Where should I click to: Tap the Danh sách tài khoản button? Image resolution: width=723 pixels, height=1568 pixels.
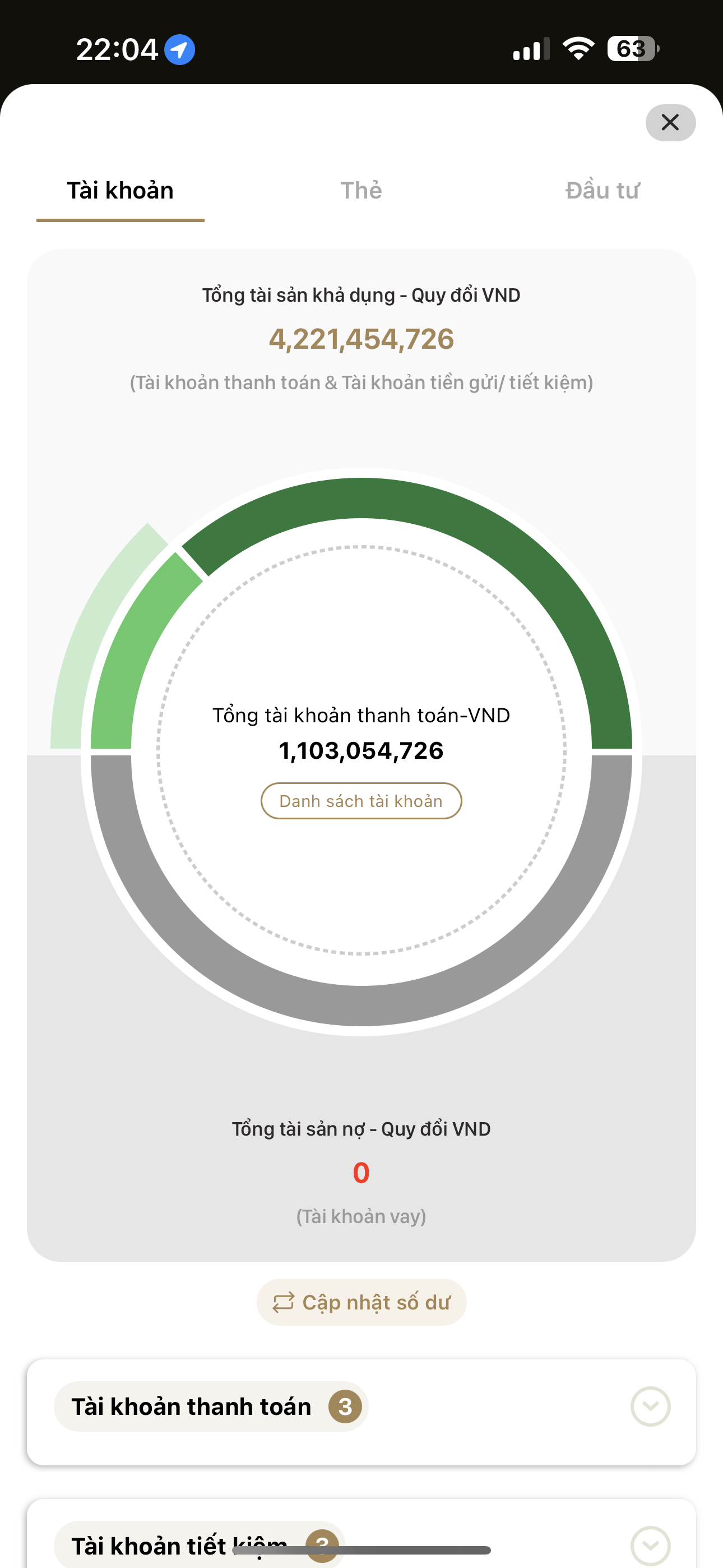(361, 801)
